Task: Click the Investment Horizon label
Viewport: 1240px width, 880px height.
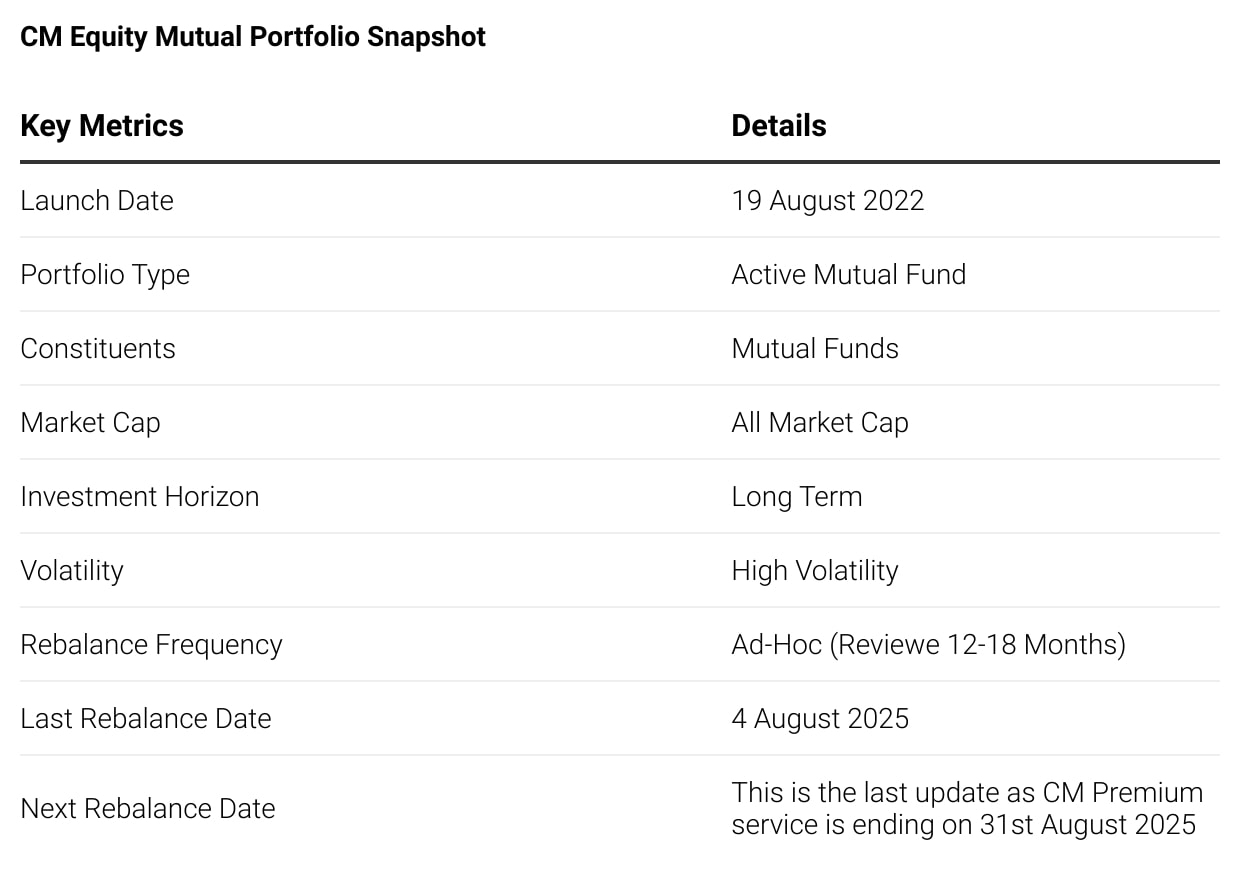Action: (x=140, y=496)
